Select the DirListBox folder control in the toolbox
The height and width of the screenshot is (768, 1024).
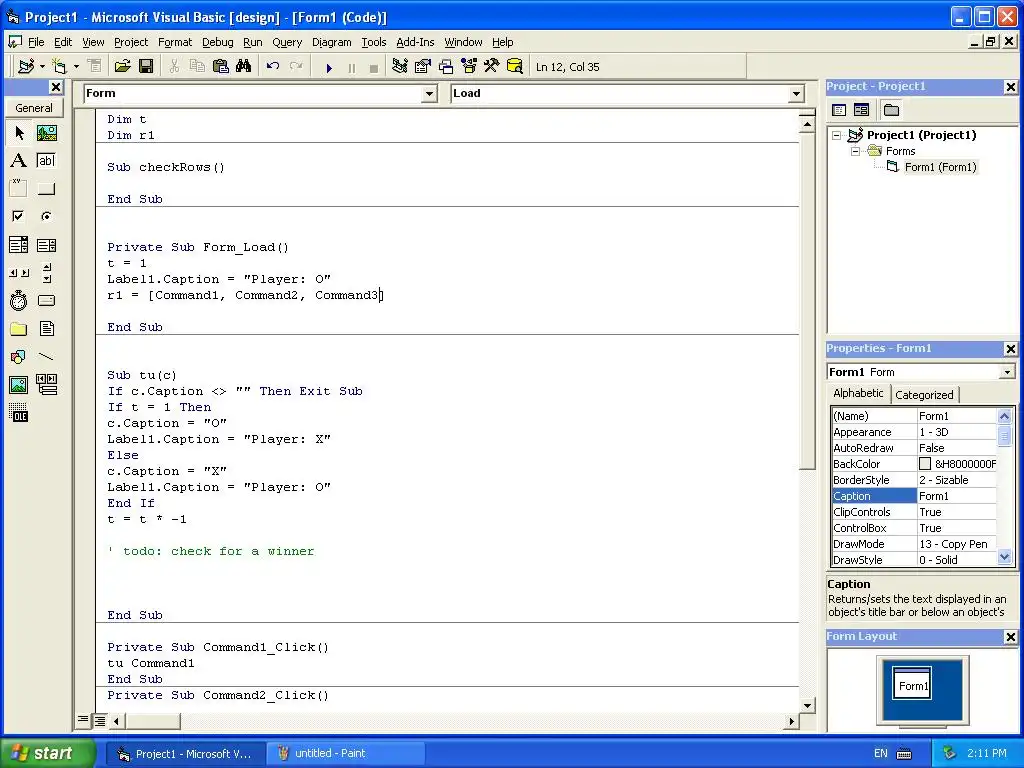tap(19, 328)
